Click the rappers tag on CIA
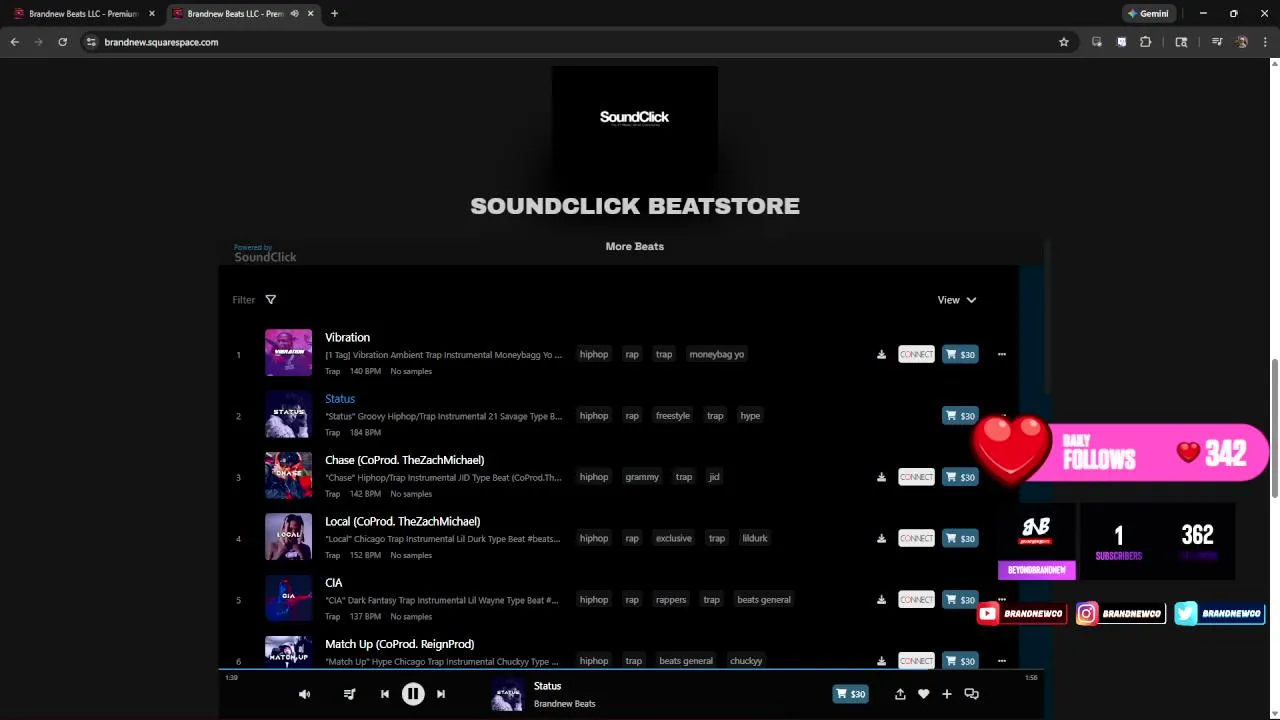This screenshot has height=720, width=1280. (671, 600)
